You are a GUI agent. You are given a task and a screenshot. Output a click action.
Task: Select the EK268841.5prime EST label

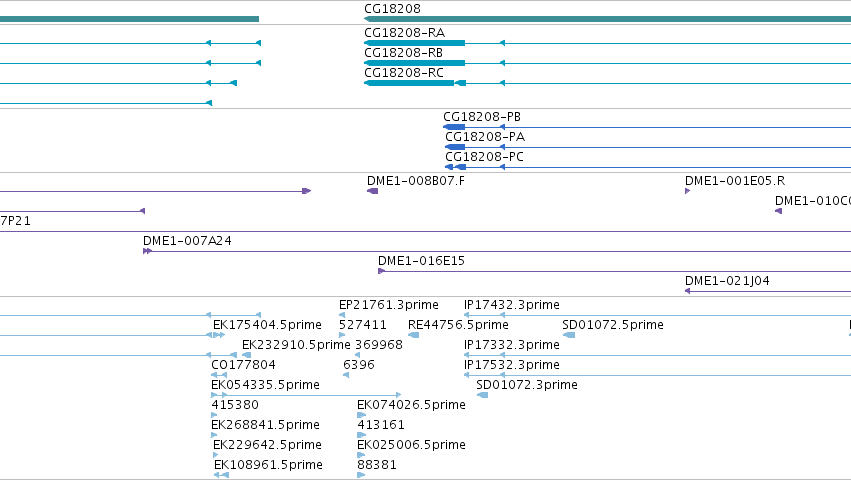pyautogui.click(x=265, y=425)
